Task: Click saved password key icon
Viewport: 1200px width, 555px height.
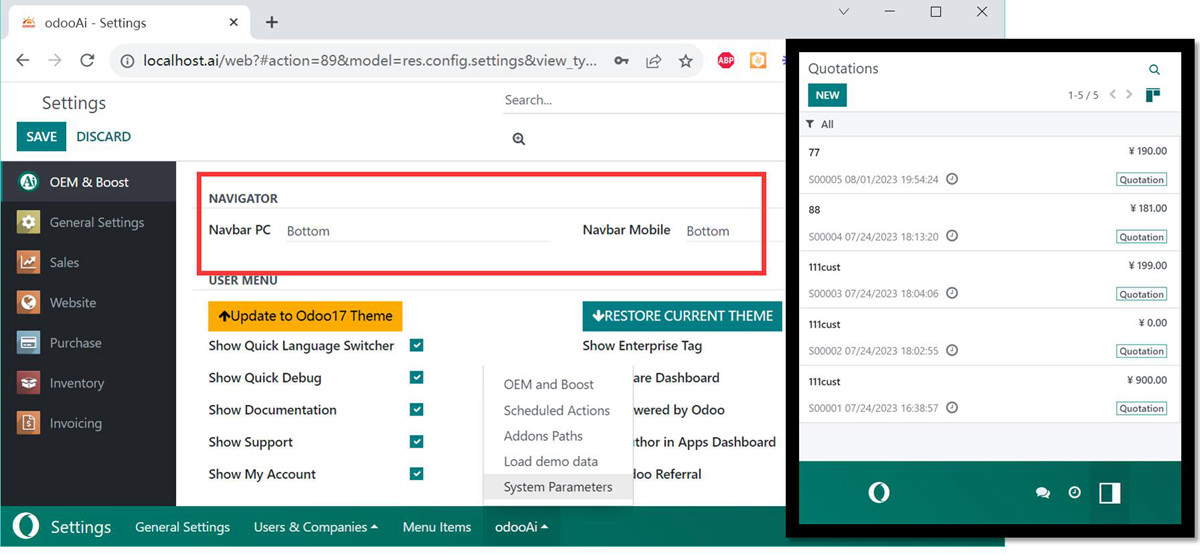Action: (621, 61)
